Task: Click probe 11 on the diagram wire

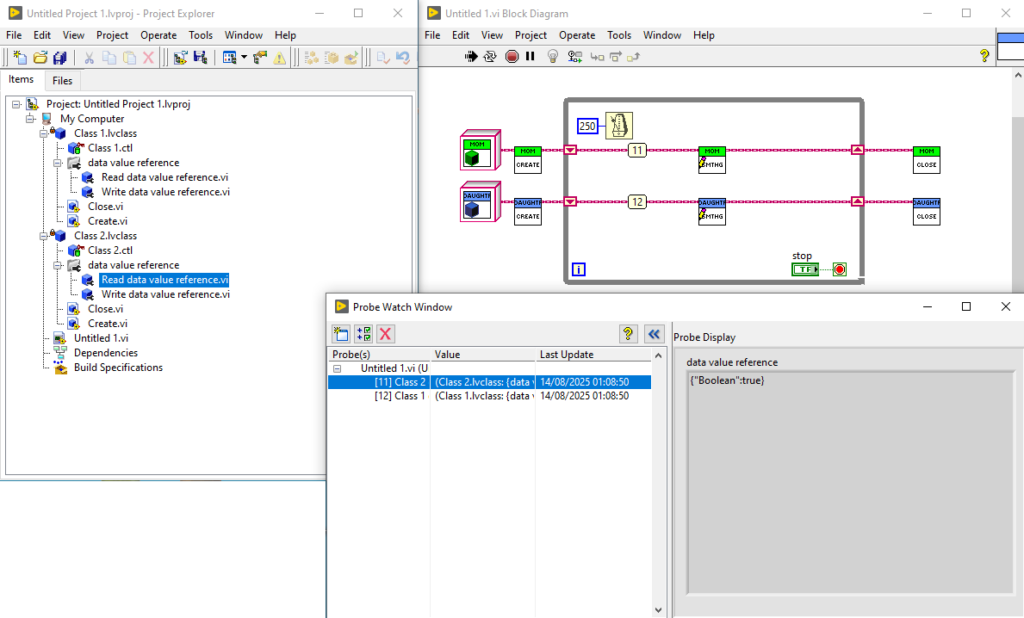Action: [637, 150]
